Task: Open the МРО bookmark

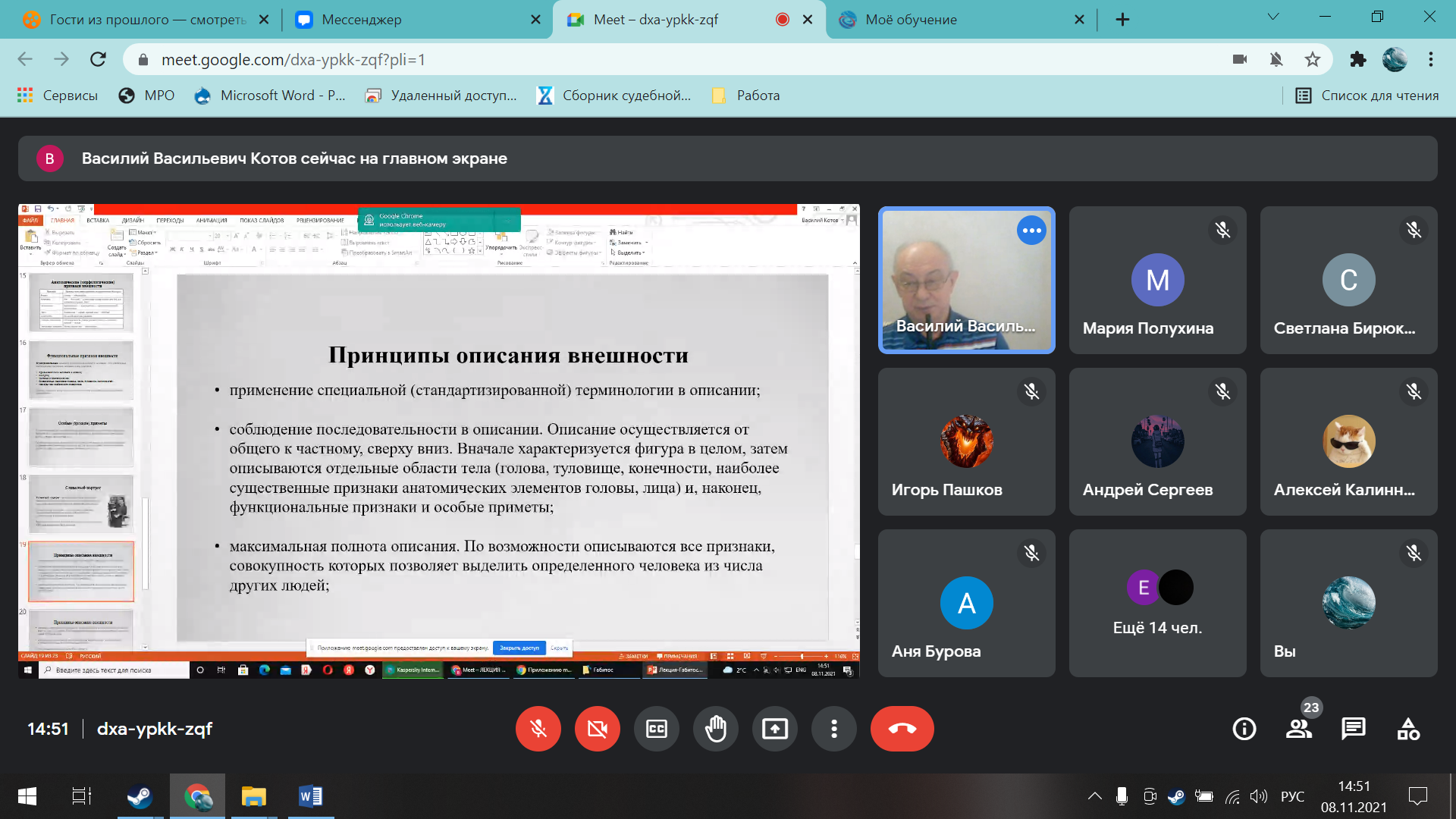Action: [147, 96]
